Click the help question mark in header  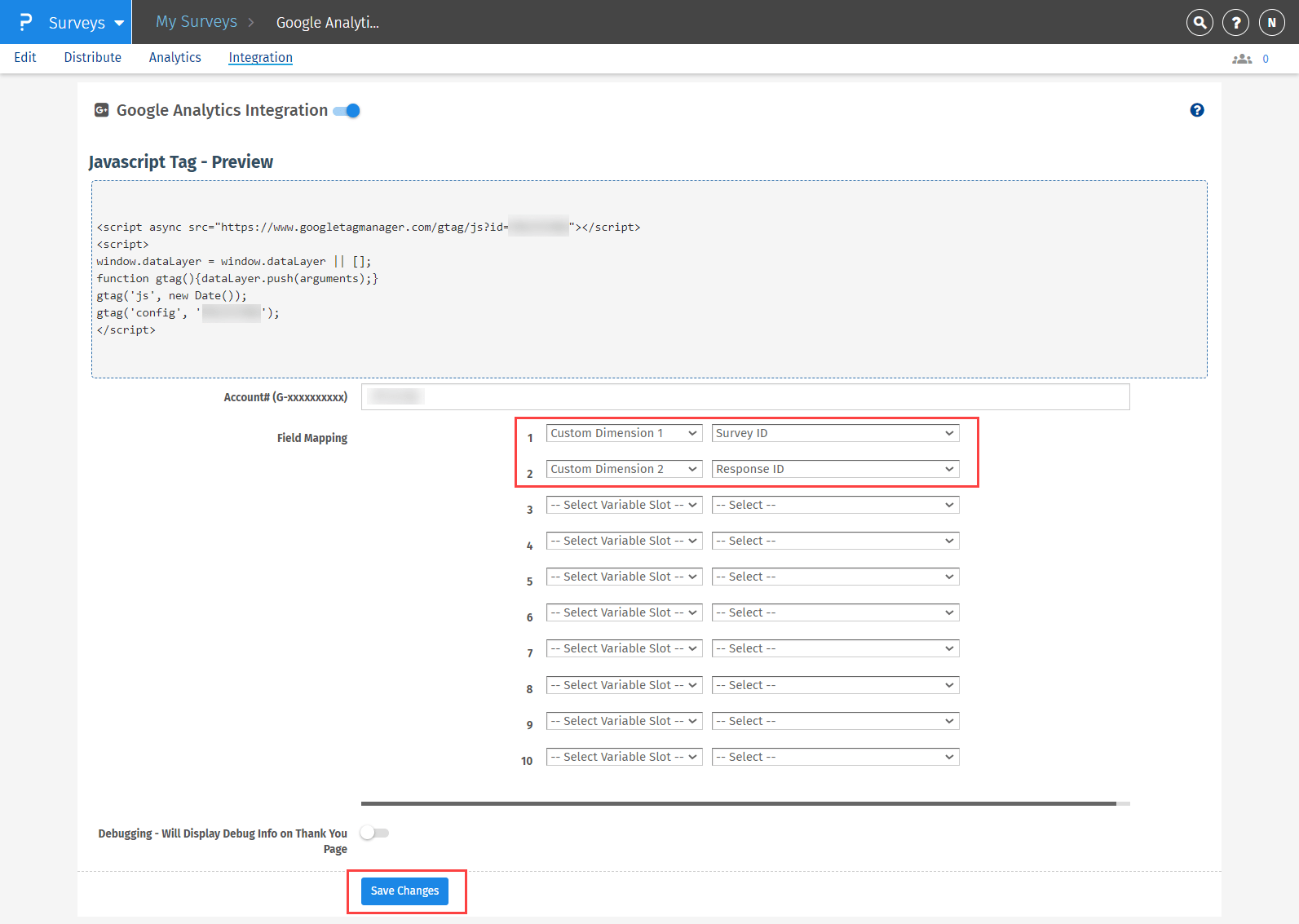click(1235, 23)
